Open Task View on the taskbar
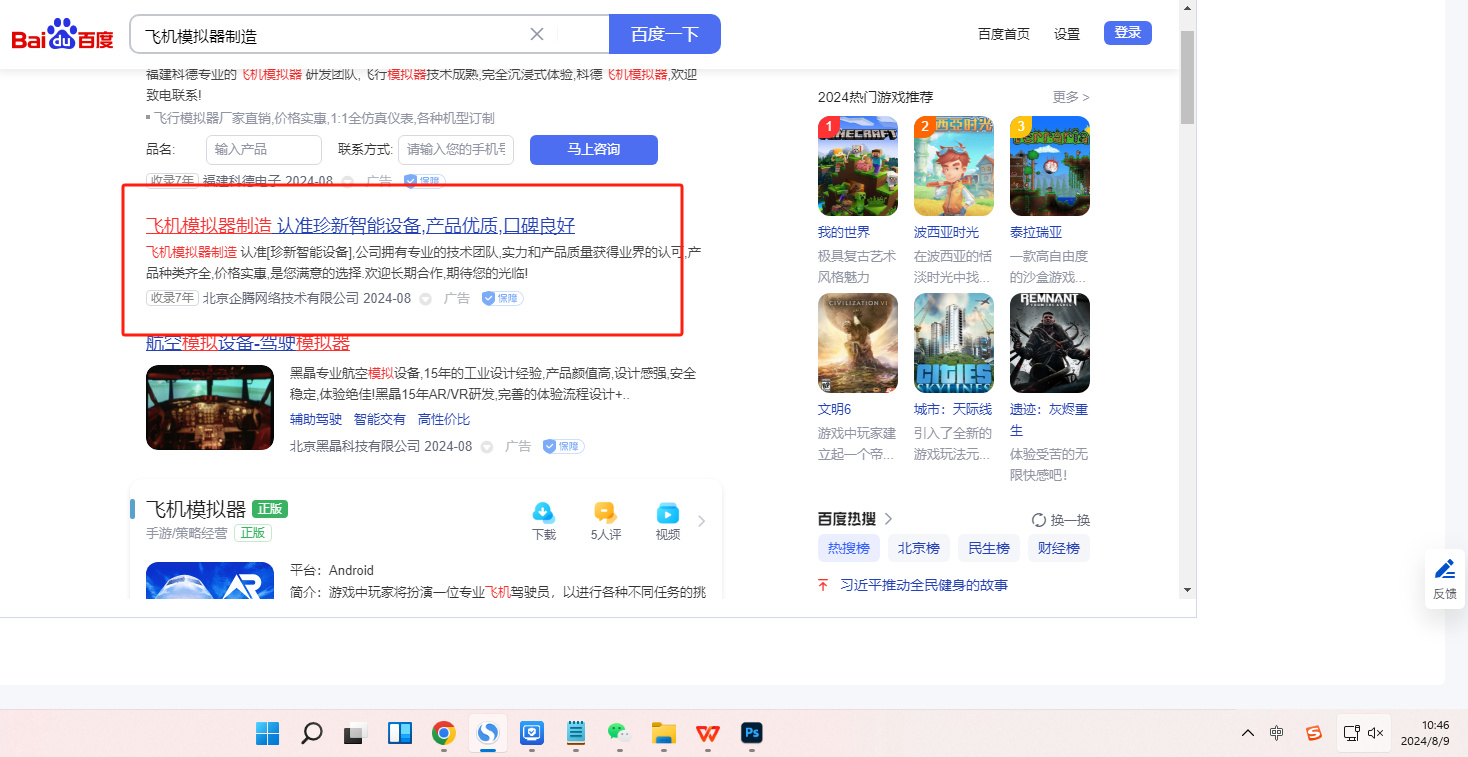This screenshot has width=1468, height=757. pos(356,734)
